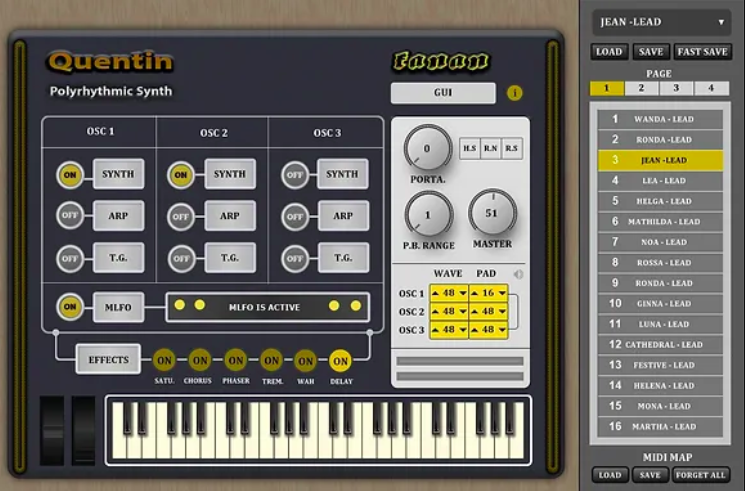Screen dimensions: 745x491
Task: Click the MASTER volume knob
Action: tap(492, 212)
